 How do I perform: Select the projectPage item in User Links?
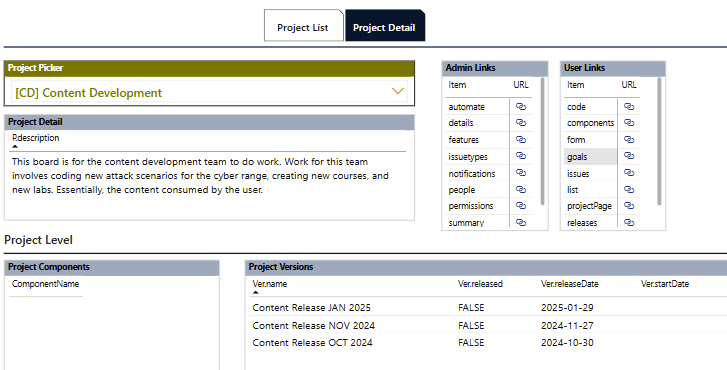coord(589,206)
